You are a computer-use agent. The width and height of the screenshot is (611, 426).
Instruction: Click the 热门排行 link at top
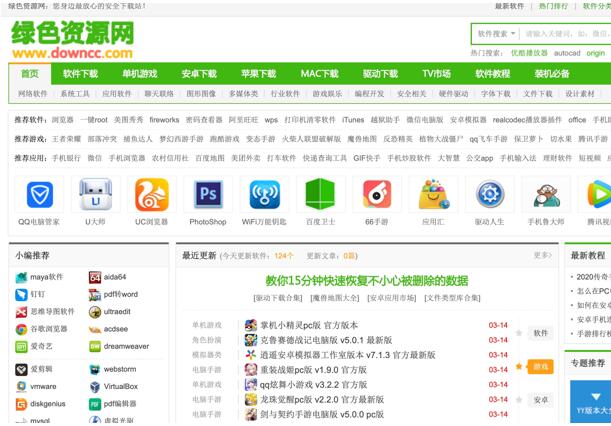coord(553,6)
